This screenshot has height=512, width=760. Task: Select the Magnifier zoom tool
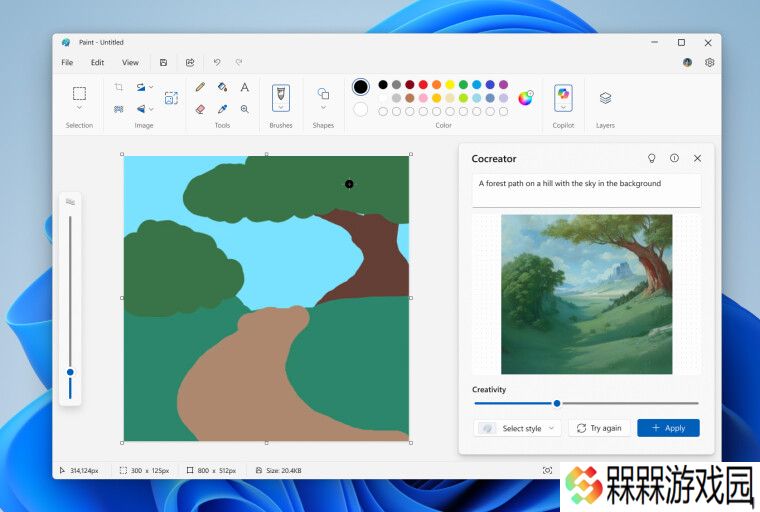[245, 109]
